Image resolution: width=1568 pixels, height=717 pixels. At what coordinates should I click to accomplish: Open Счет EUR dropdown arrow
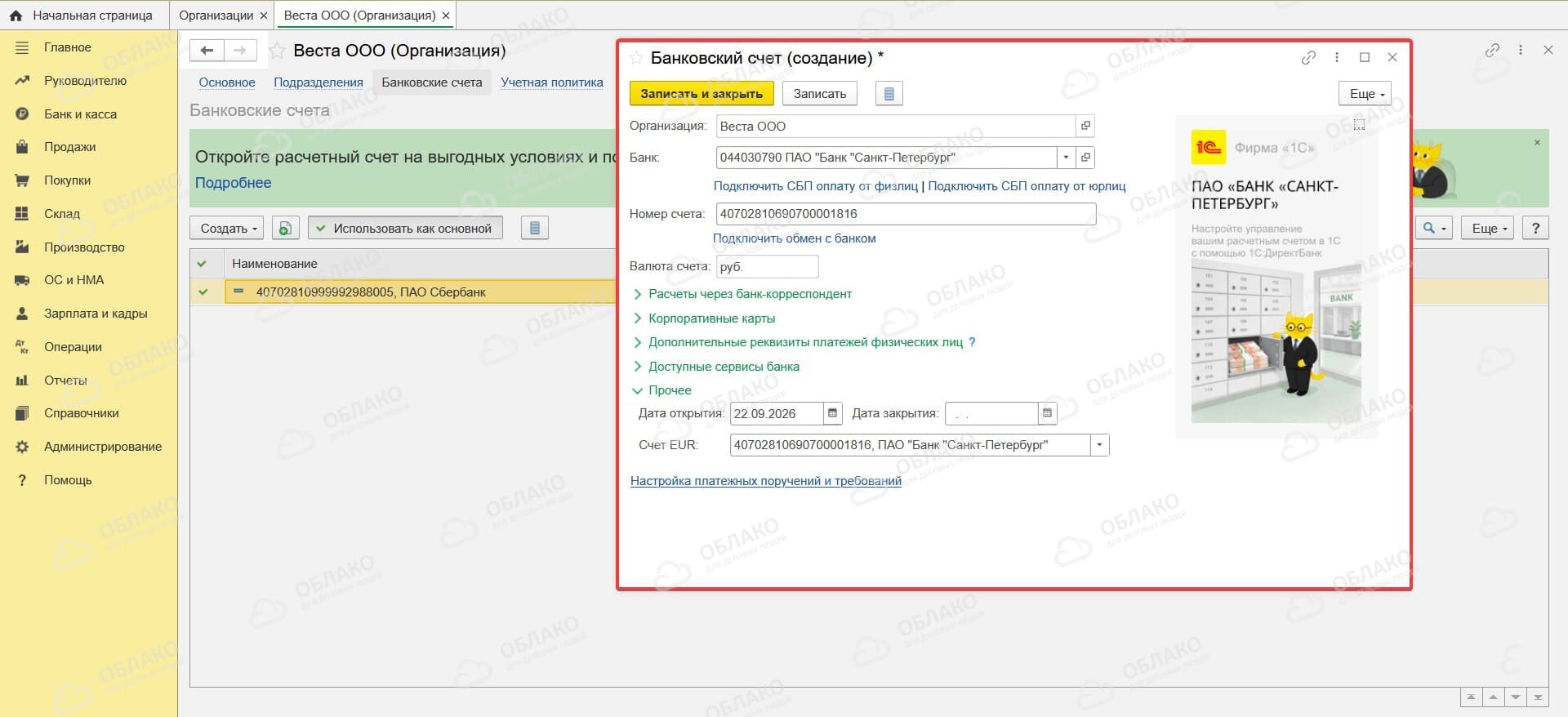1100,445
